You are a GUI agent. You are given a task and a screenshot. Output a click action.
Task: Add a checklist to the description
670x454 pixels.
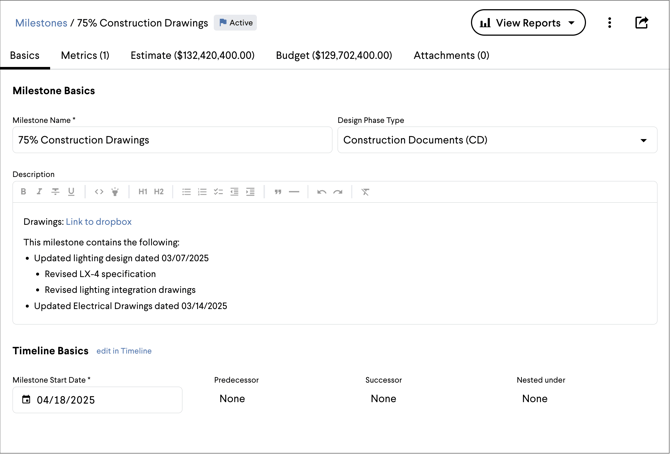(x=218, y=192)
